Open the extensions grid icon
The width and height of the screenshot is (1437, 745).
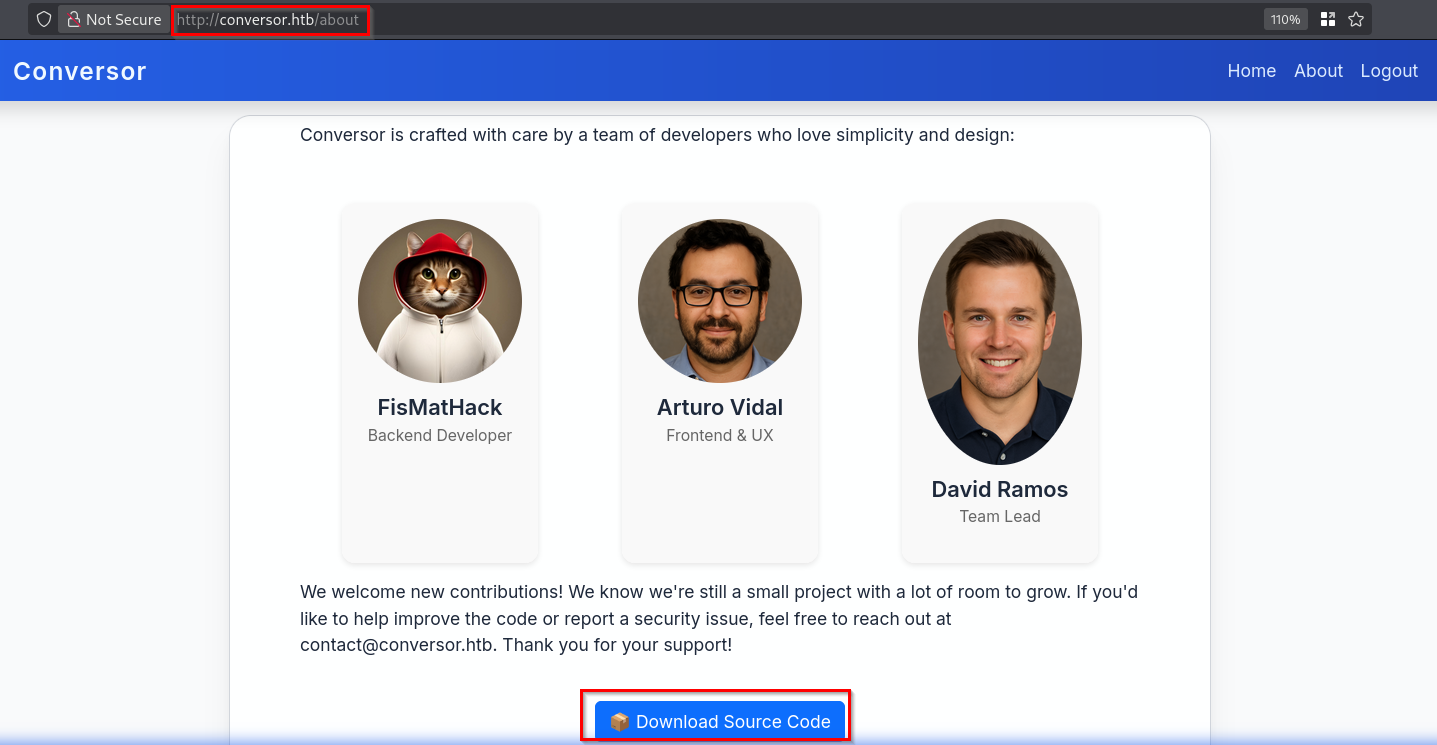[1327, 19]
